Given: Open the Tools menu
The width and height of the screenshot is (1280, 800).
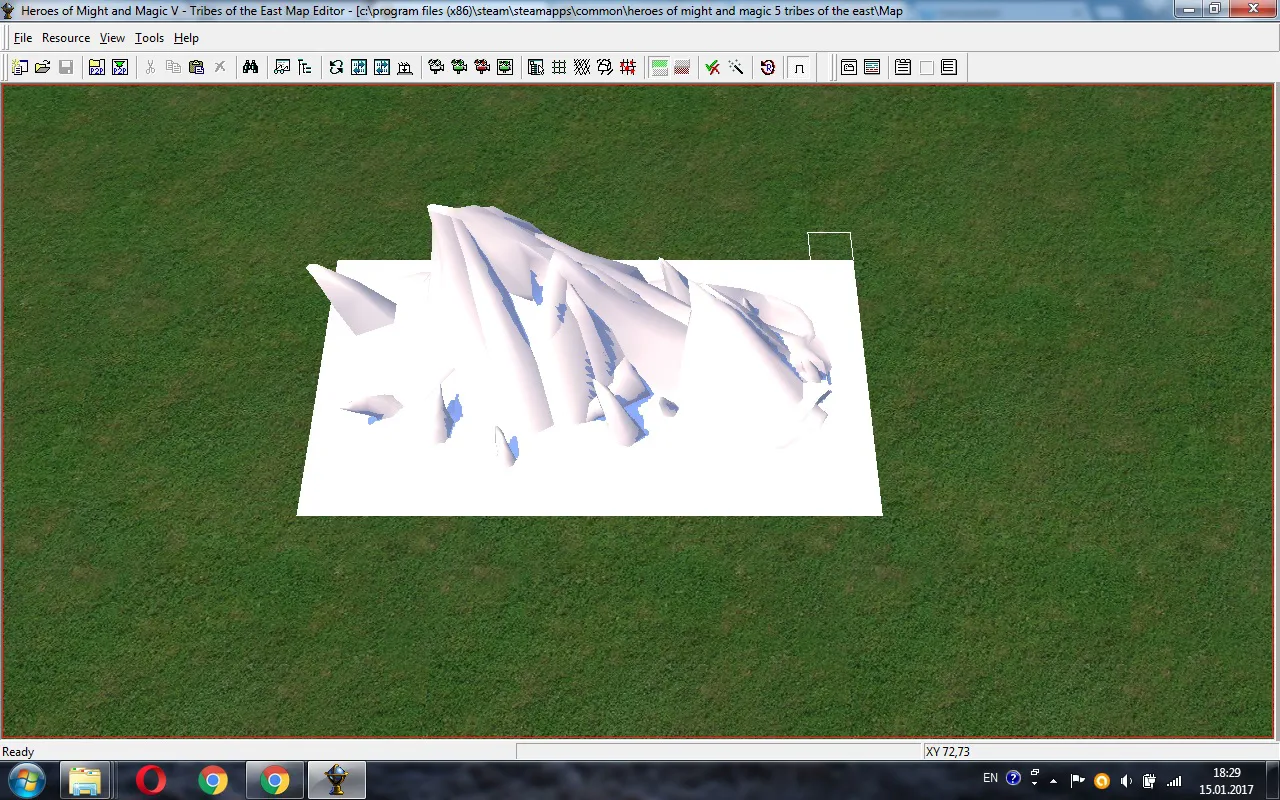Looking at the screenshot, I should coord(149,38).
